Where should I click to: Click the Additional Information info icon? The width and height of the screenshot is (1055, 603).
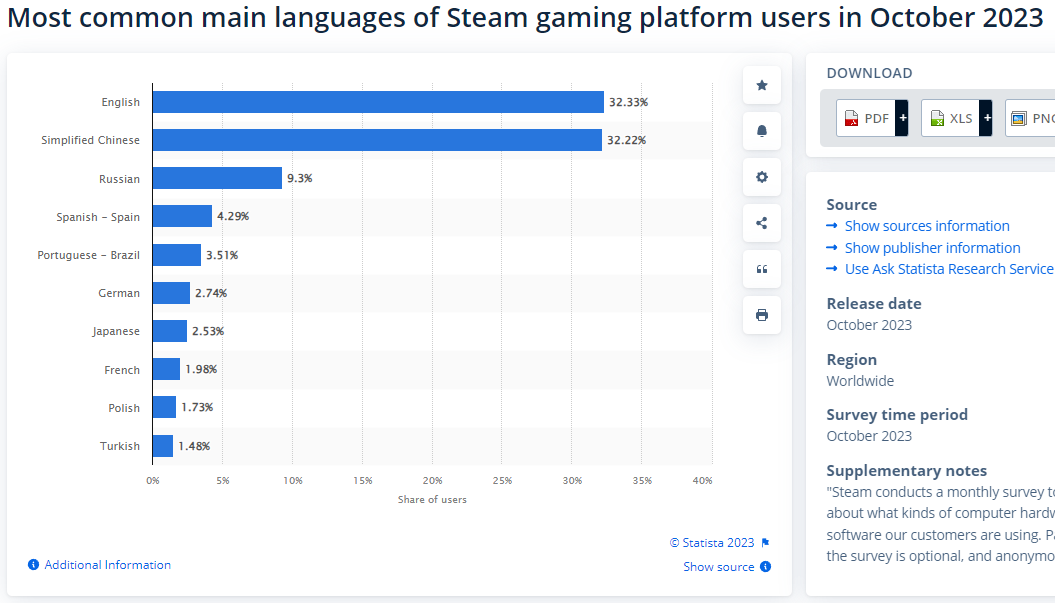pyautogui.click(x=33, y=565)
